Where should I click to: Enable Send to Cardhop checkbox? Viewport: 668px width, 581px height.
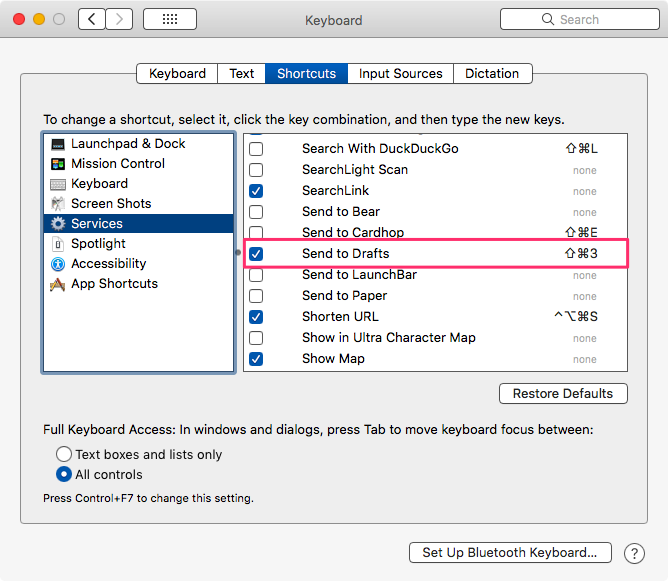click(x=256, y=232)
